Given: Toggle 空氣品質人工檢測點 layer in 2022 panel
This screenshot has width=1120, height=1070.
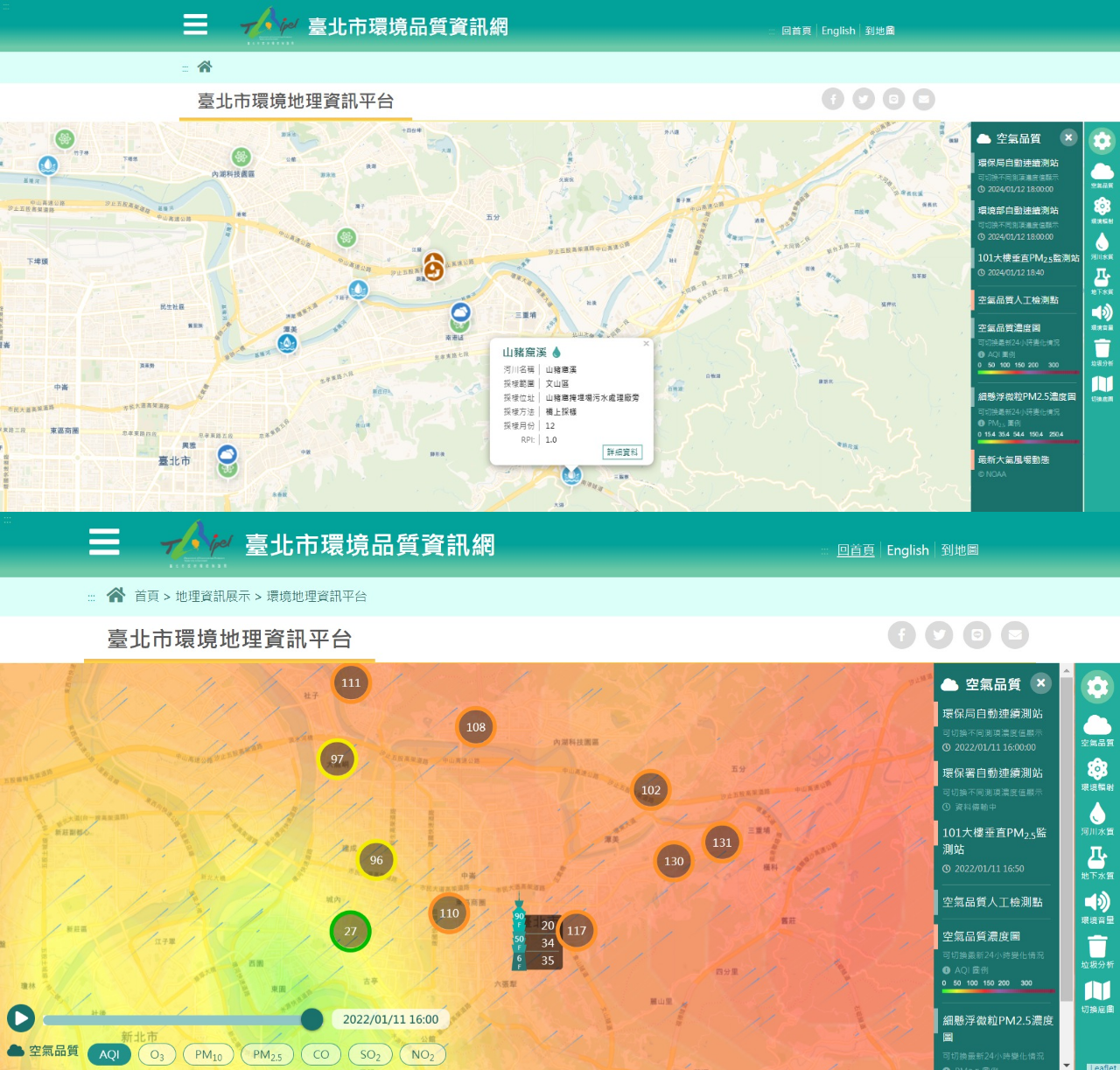Looking at the screenshot, I should point(992,902).
